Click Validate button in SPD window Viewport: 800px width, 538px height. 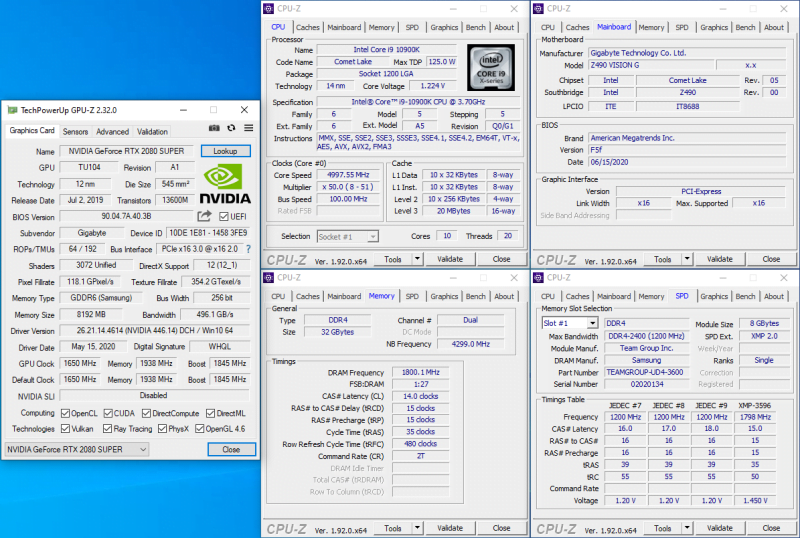[720, 528]
